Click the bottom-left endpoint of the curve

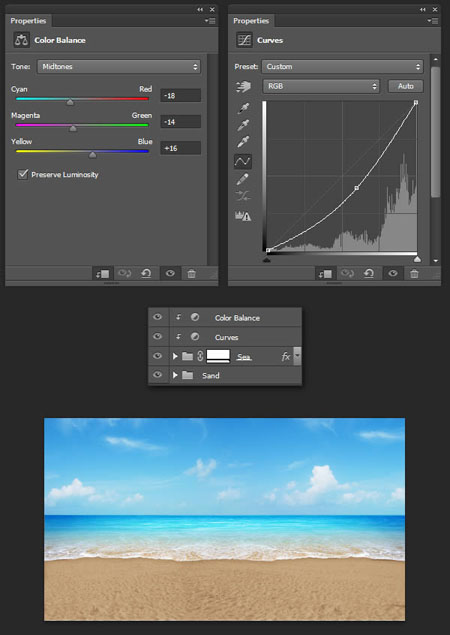click(x=268, y=250)
